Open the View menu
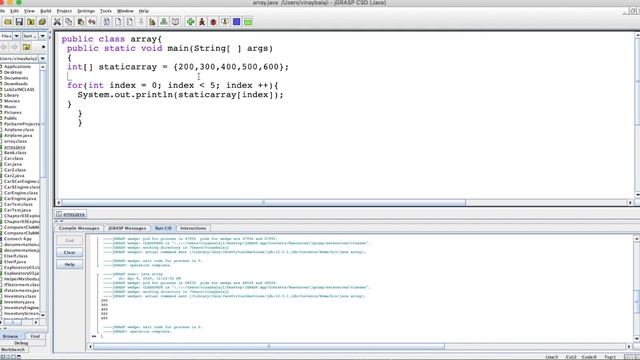 pyautogui.click(x=29, y=11)
